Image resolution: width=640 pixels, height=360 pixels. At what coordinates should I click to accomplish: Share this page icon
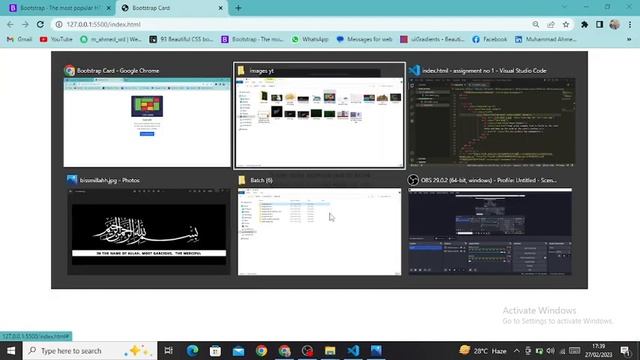[x=551, y=24]
